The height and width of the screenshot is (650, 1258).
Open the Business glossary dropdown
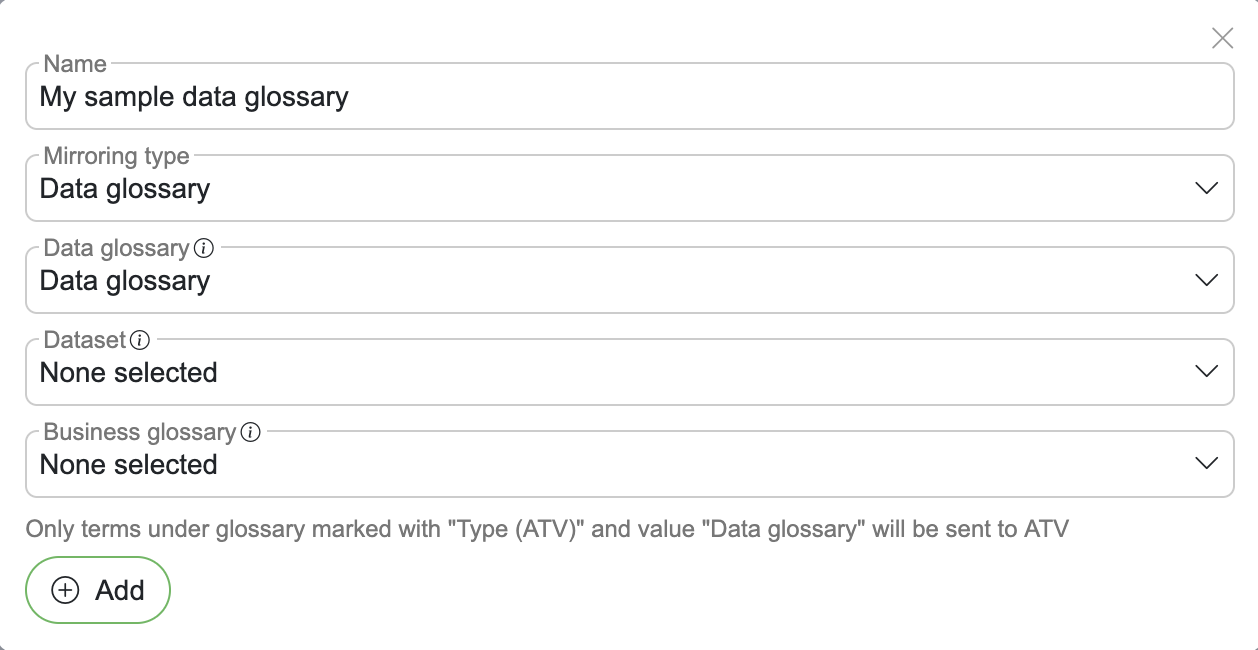[x=630, y=463]
